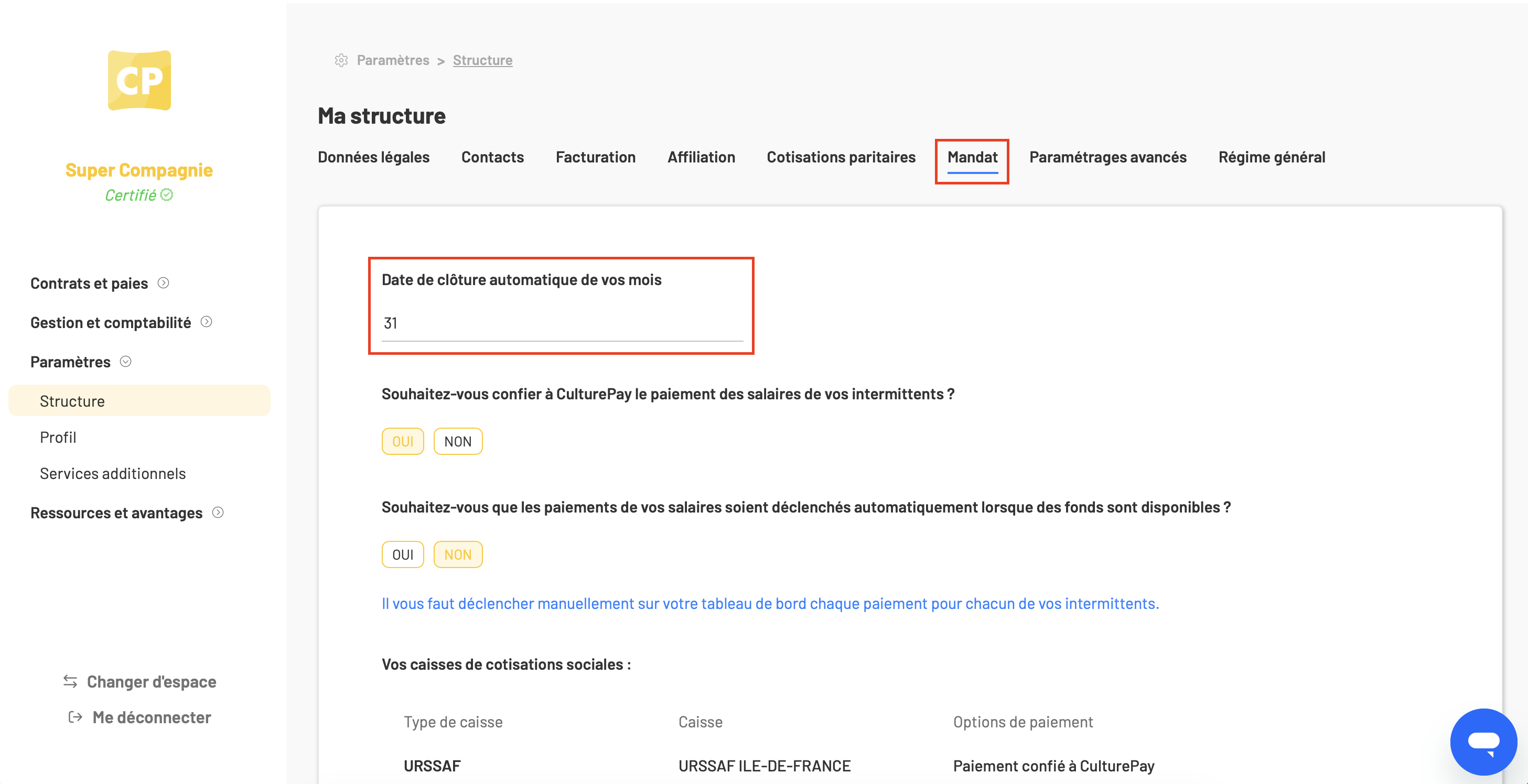The width and height of the screenshot is (1528, 784).
Task: Click the Type de caisse column header
Action: [453, 722]
